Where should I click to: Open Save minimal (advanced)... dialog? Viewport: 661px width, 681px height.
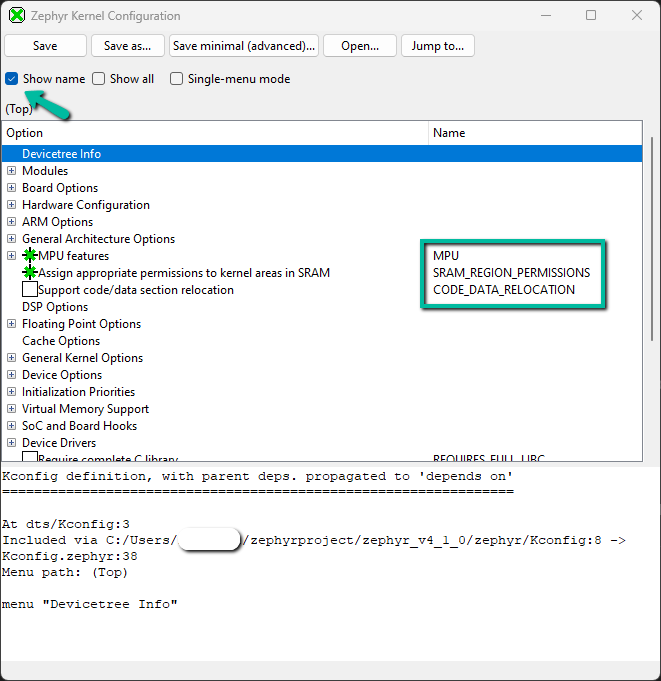244,46
